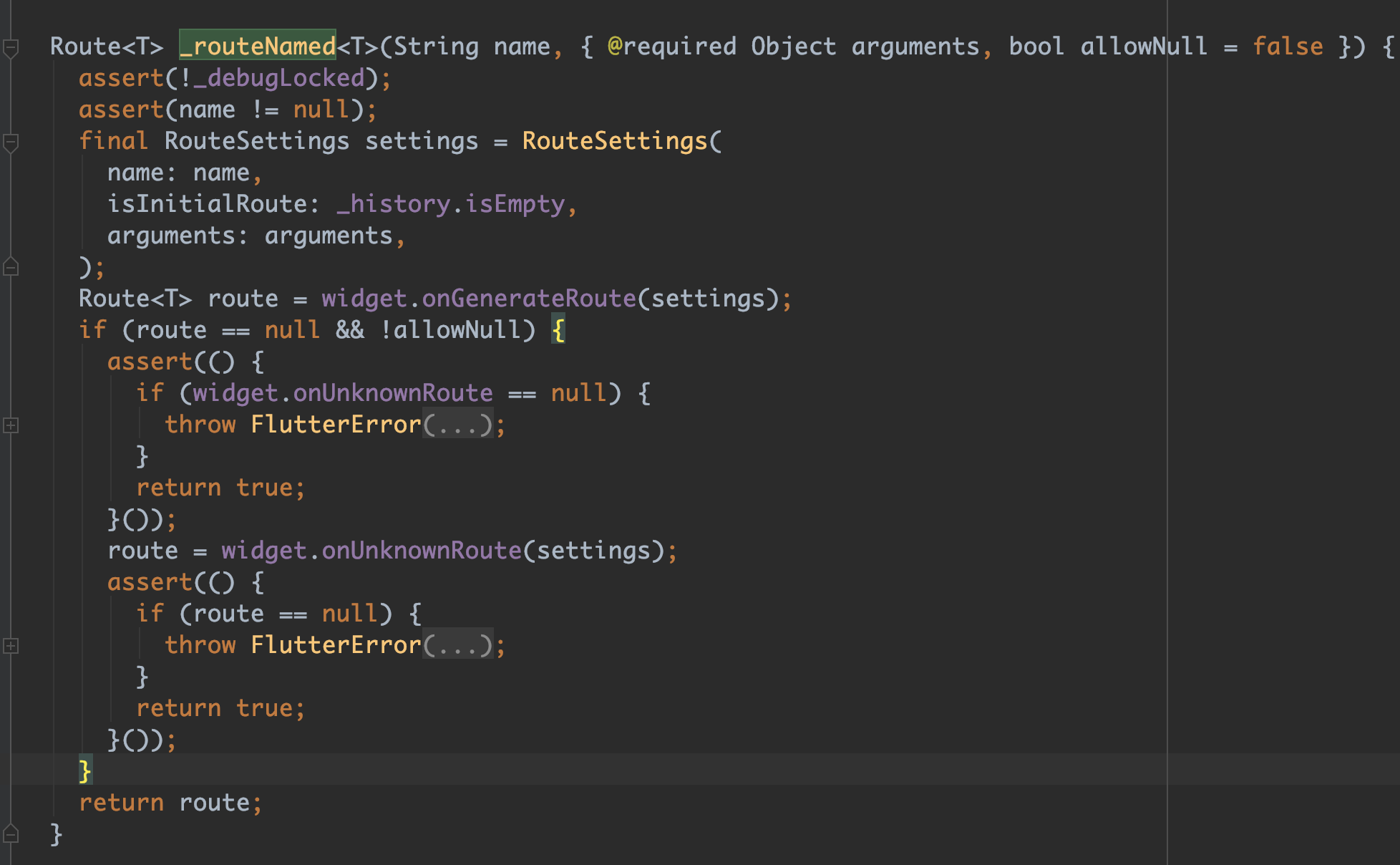Click fold end marker at method's closing brace
This screenshot has height=865, width=1400.
(x=11, y=834)
